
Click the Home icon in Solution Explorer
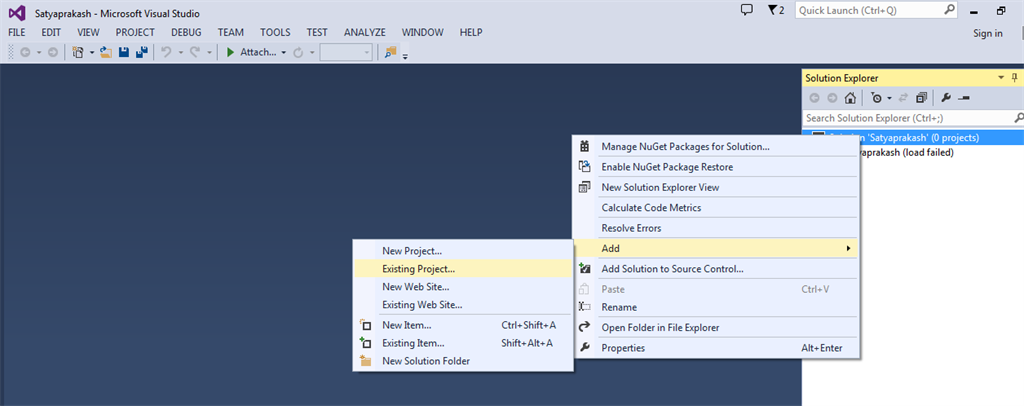point(850,98)
